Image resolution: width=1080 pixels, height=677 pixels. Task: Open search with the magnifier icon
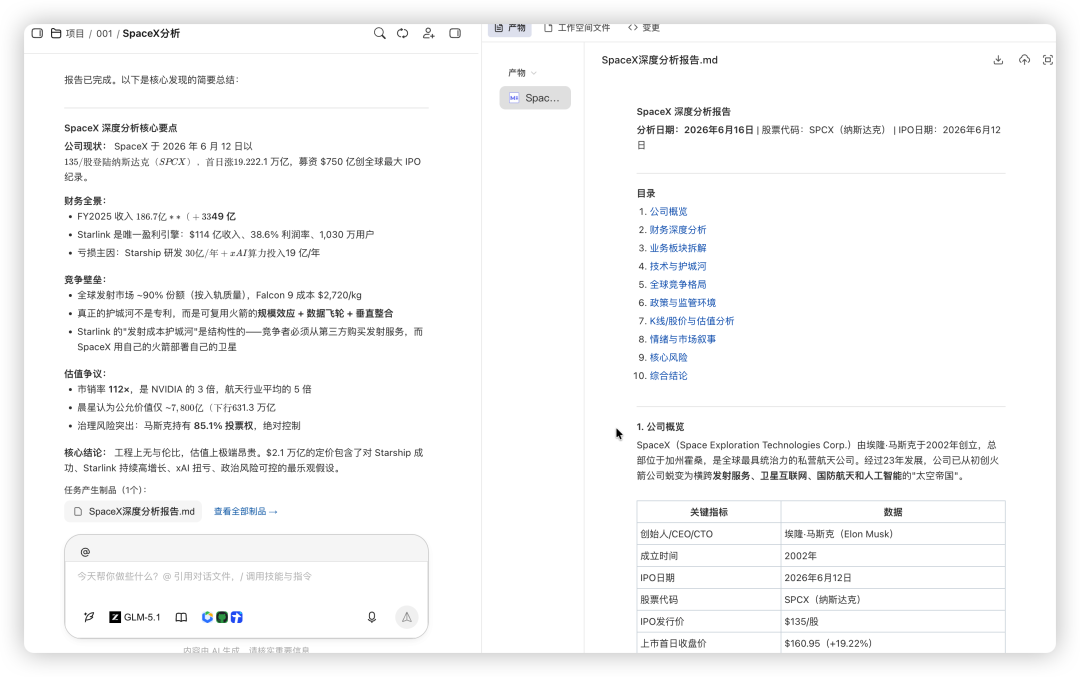tap(380, 33)
